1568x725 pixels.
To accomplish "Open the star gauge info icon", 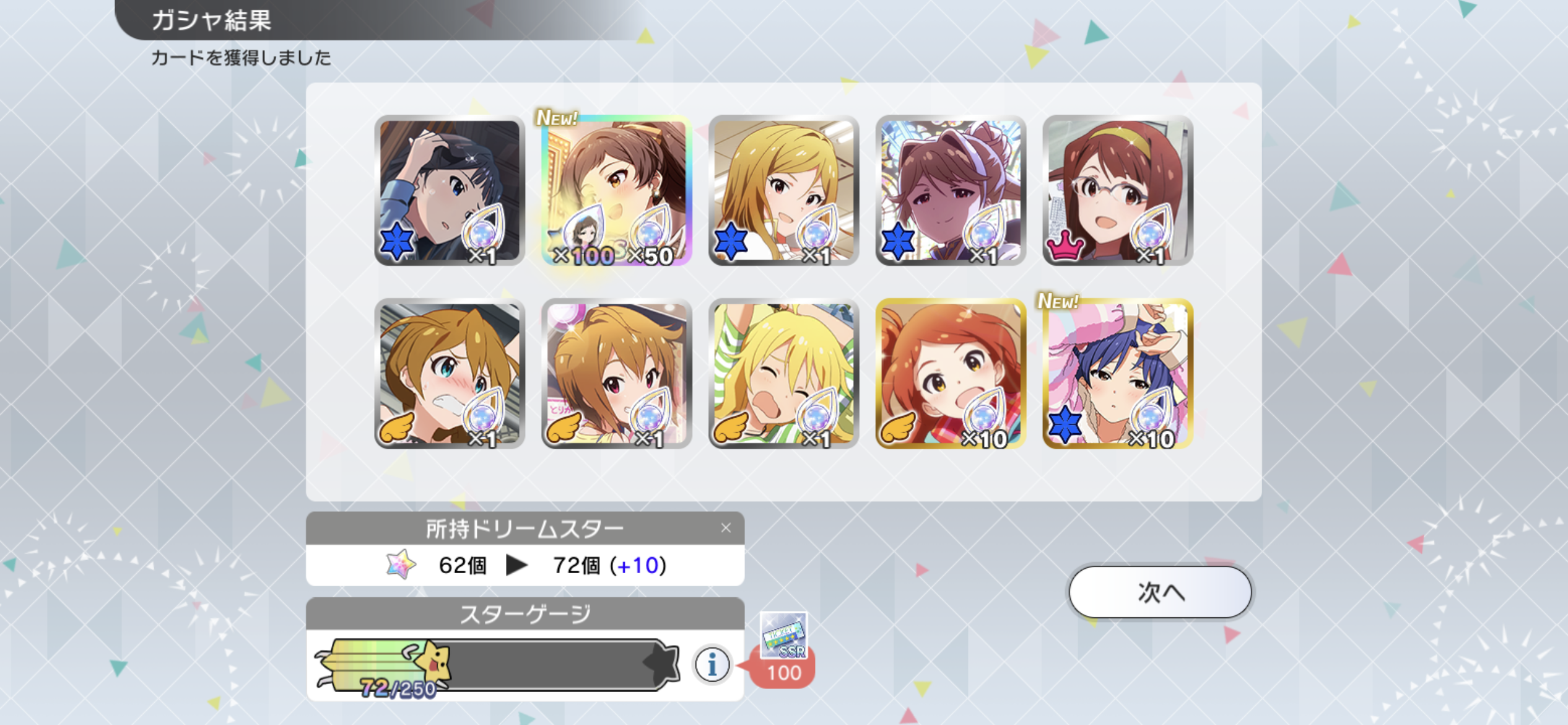I will (712, 665).
